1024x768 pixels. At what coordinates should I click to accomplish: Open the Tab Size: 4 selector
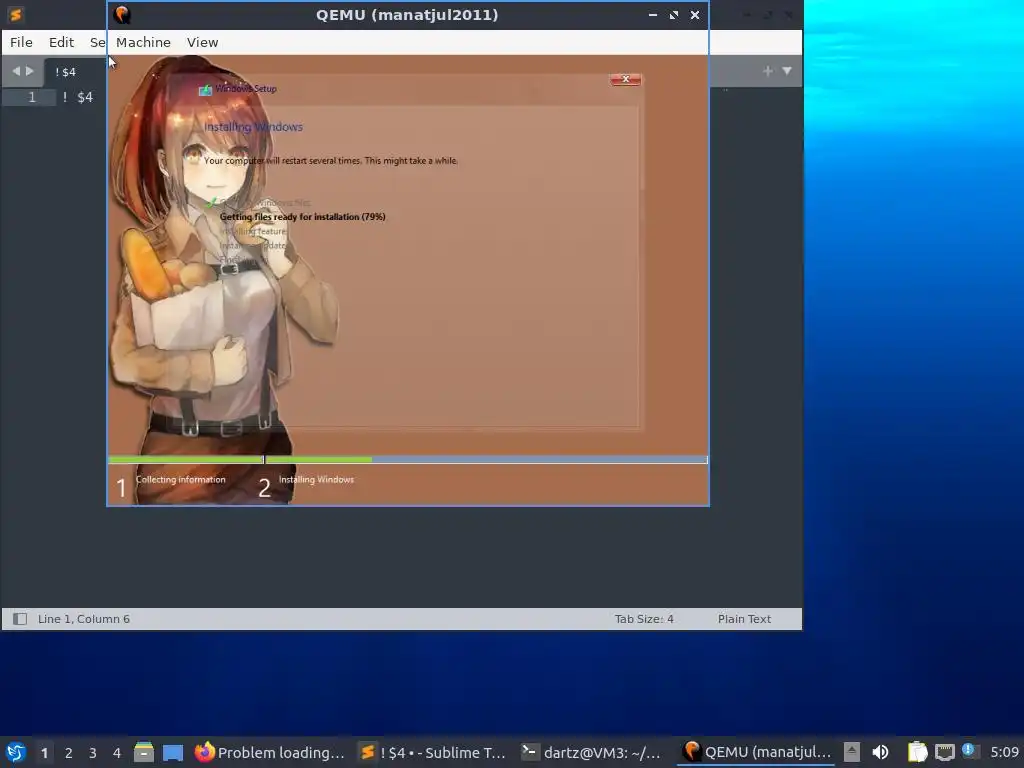point(644,618)
